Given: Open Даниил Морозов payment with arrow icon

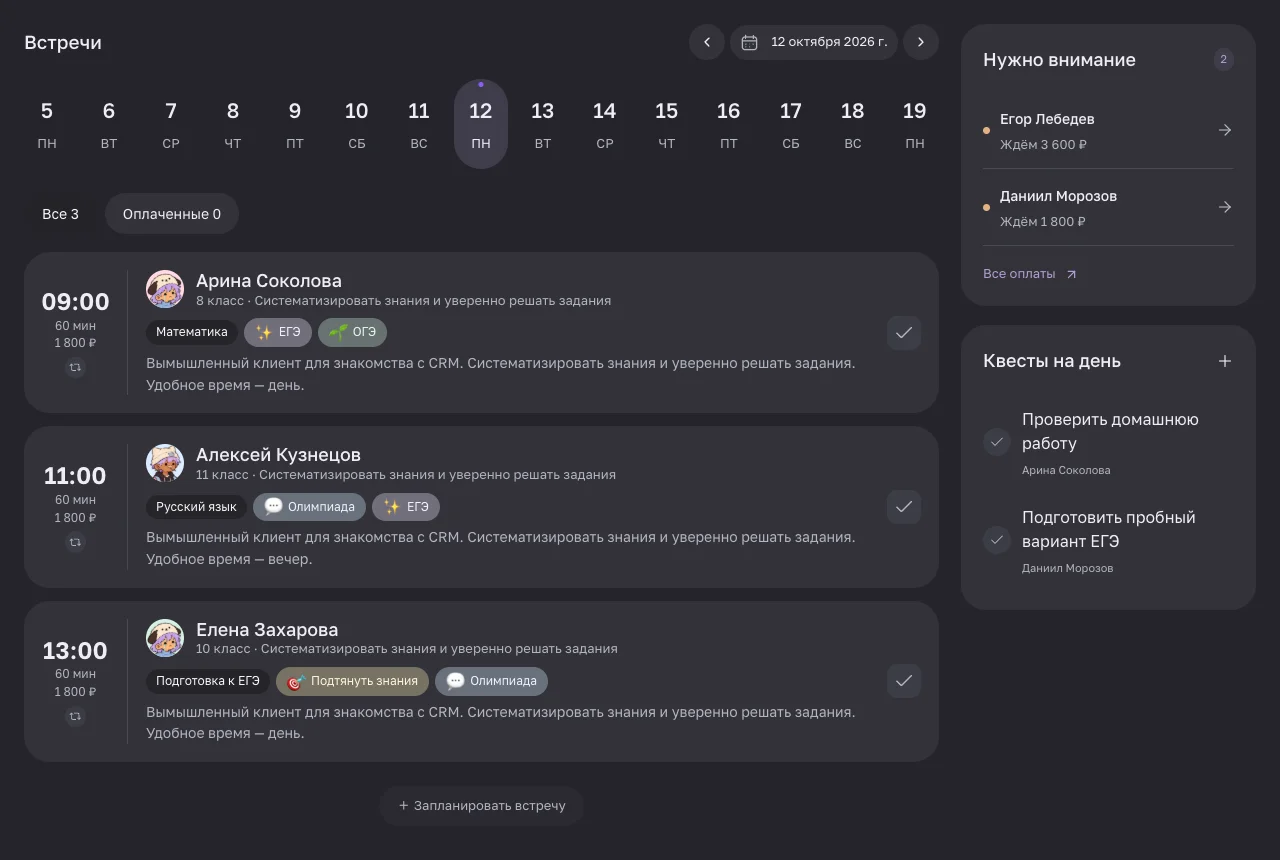Looking at the screenshot, I should pyautogui.click(x=1225, y=207).
